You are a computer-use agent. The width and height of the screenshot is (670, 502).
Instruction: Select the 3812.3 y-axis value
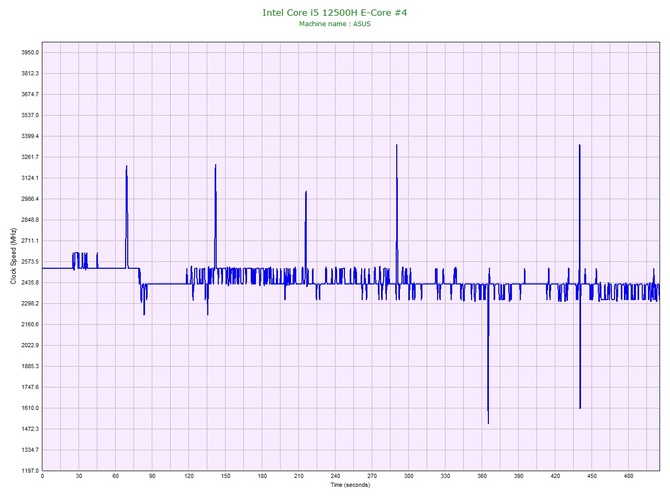(30, 73)
